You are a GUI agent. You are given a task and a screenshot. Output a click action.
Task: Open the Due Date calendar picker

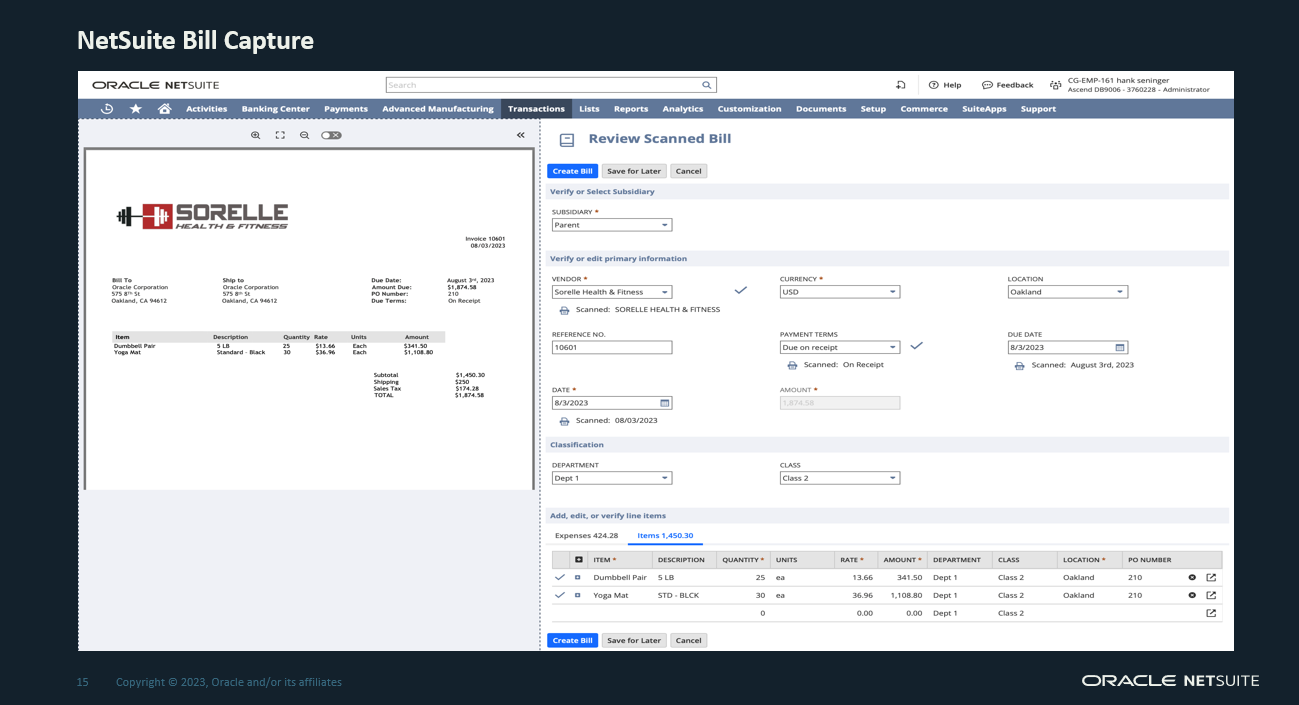(1120, 347)
